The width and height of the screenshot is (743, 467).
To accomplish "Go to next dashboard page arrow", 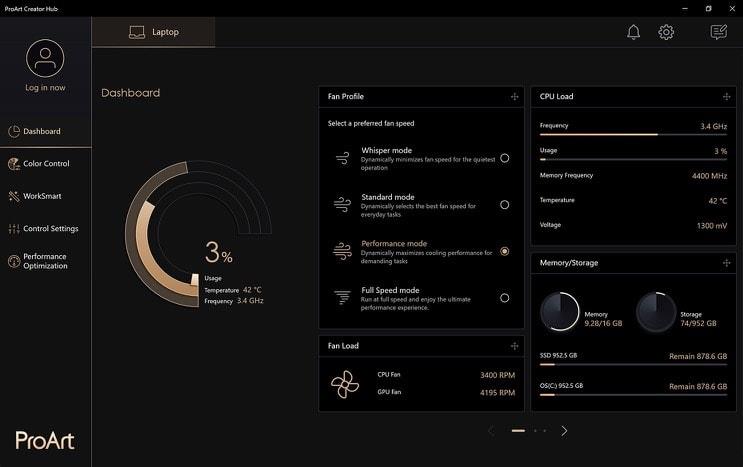I will pos(564,431).
